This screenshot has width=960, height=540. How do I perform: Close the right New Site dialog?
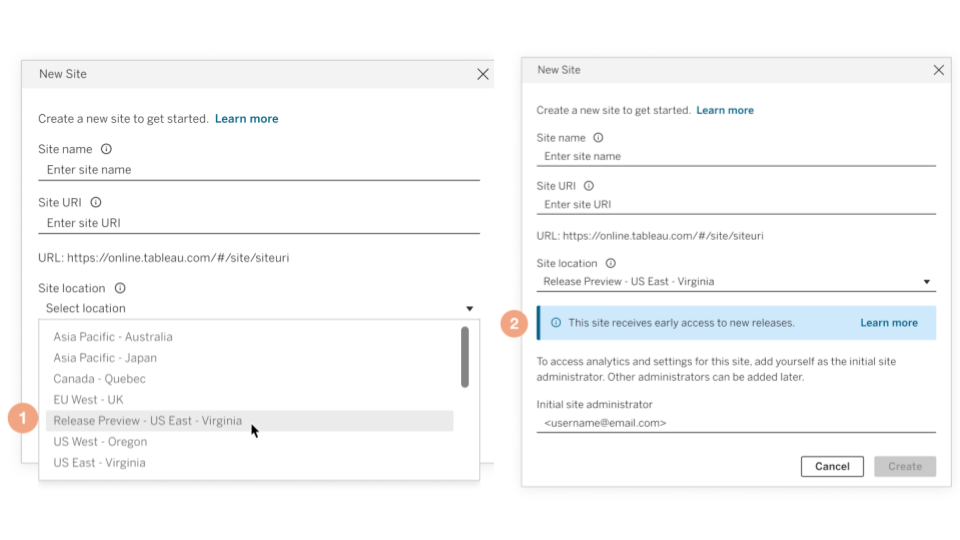coord(938,70)
